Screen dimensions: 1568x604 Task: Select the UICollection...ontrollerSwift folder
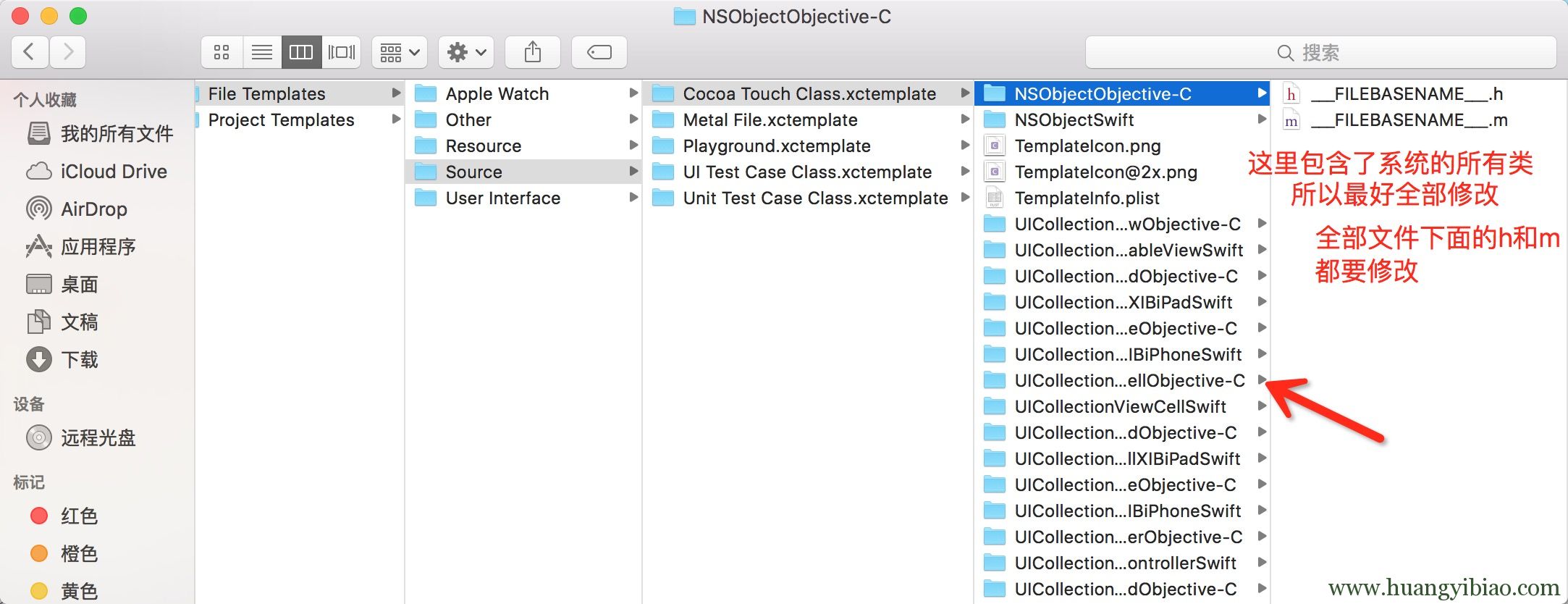click(1122, 563)
